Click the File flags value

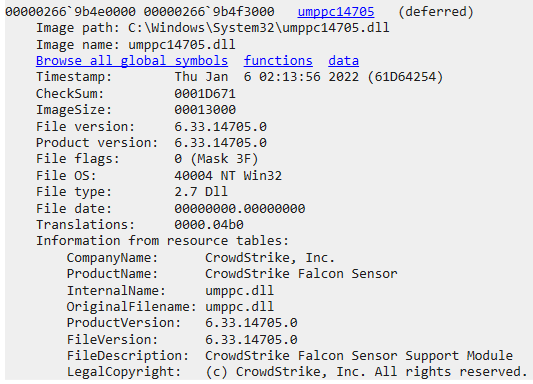pyautogui.click(x=217, y=159)
